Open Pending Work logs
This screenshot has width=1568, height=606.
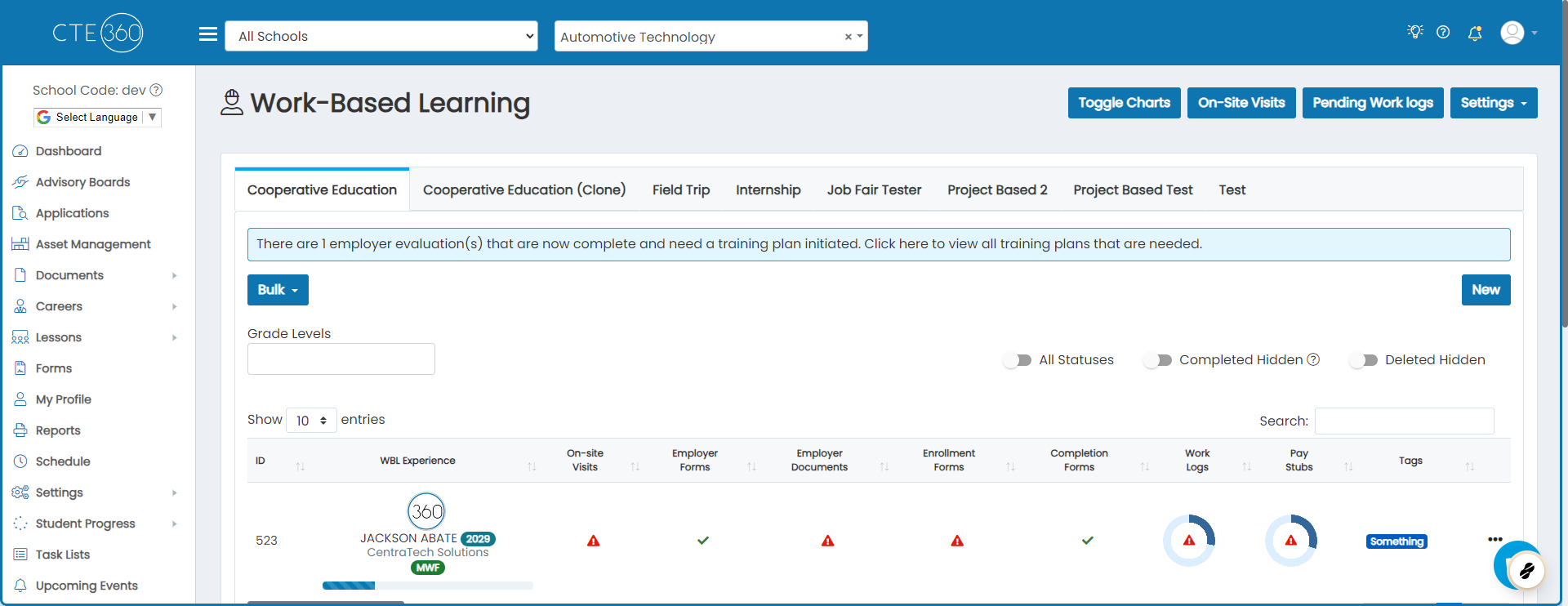[x=1373, y=103]
